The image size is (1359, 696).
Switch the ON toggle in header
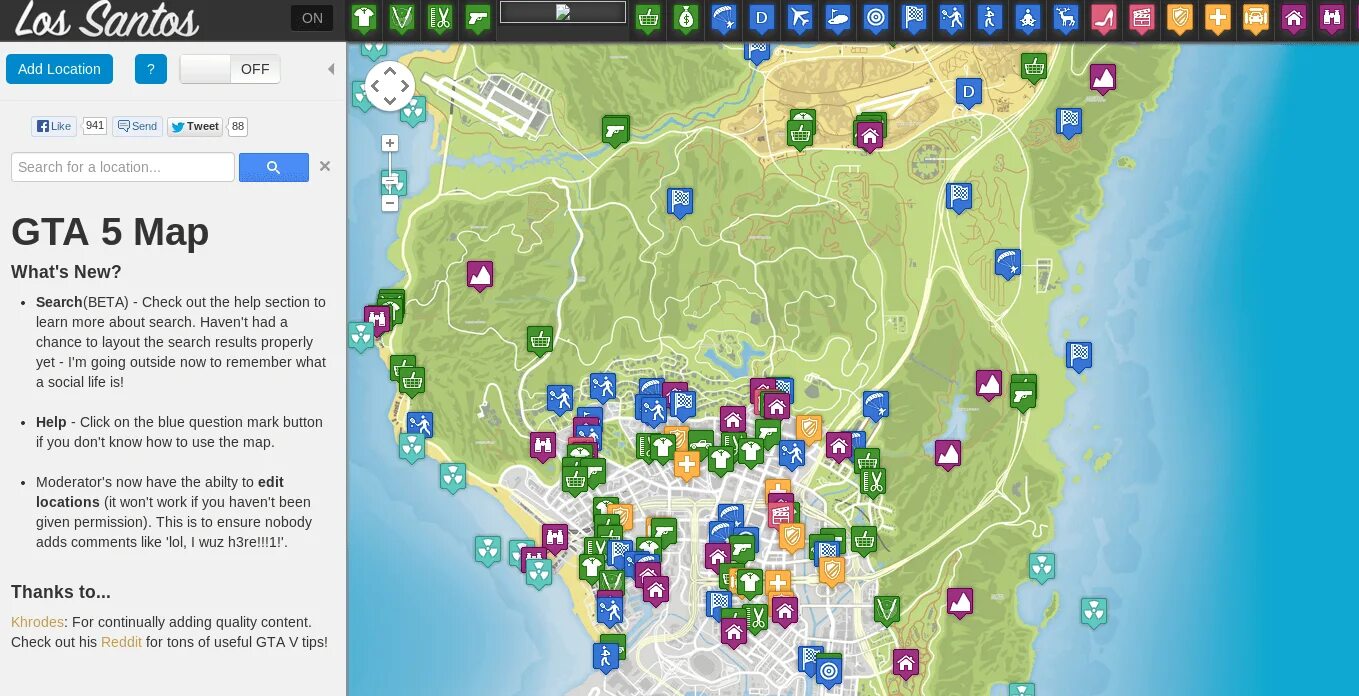[312, 18]
